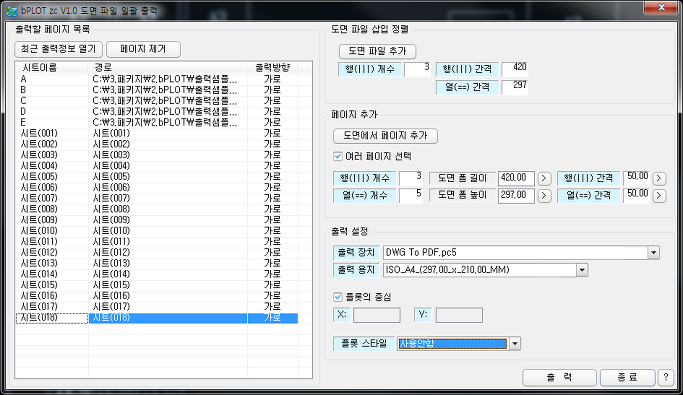This screenshot has height=395, width=683.
Task: Click the 가로 cell in 시트(010) row
Action: (272, 231)
